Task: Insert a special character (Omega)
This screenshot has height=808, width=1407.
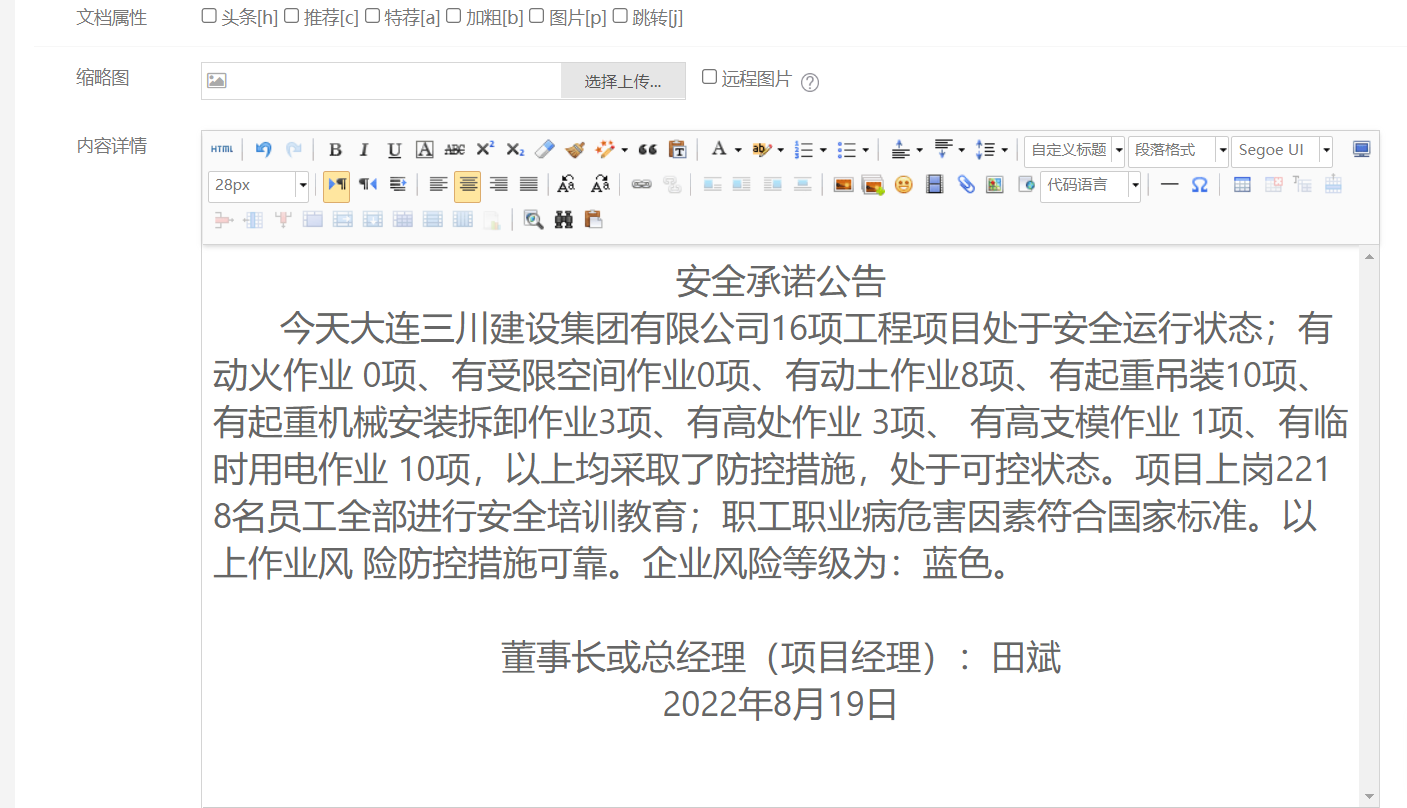Action: tap(1199, 184)
